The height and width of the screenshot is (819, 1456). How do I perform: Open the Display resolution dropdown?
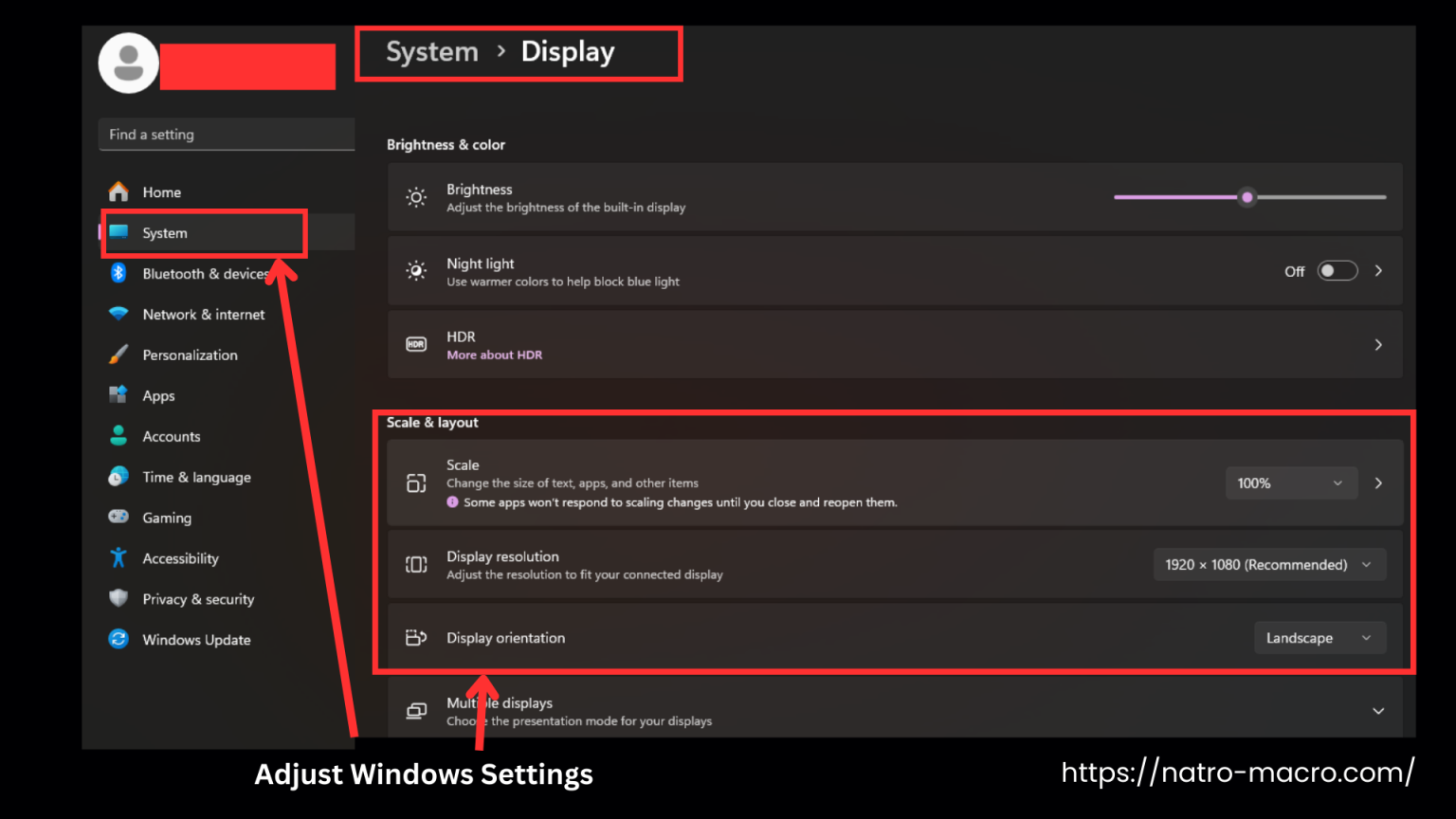point(1269,564)
